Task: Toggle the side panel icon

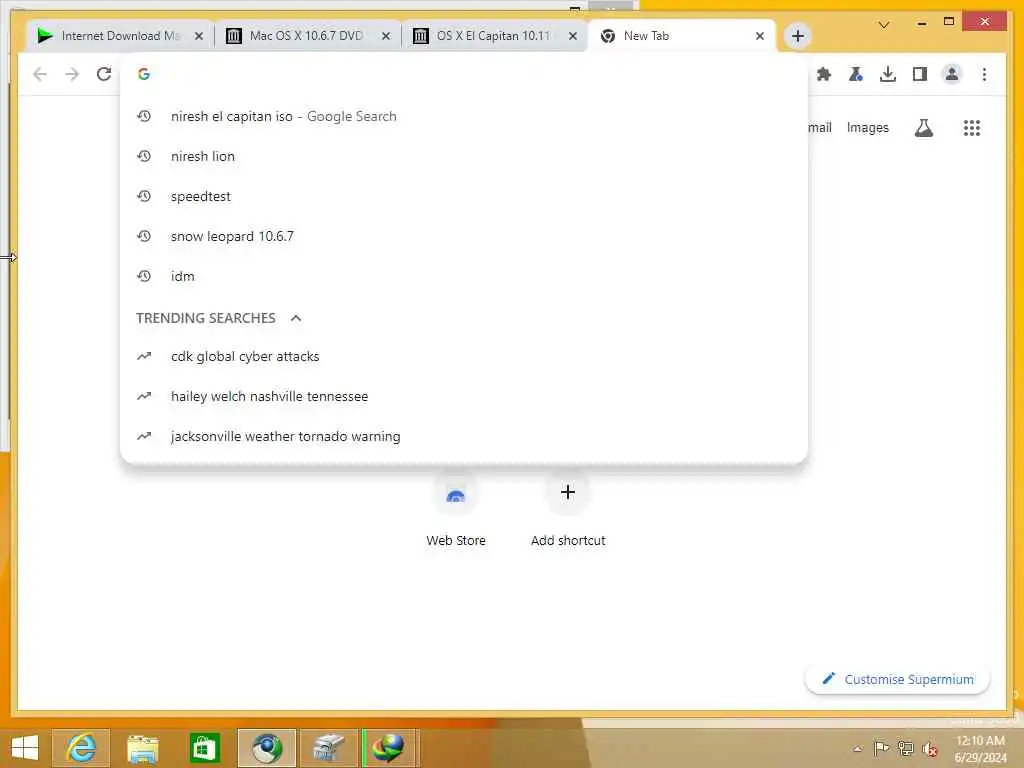Action: pyautogui.click(x=920, y=74)
